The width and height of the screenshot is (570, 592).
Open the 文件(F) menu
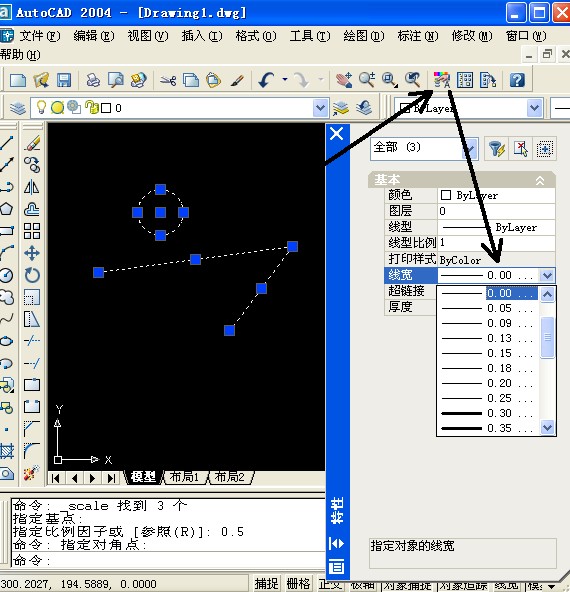click(40, 36)
